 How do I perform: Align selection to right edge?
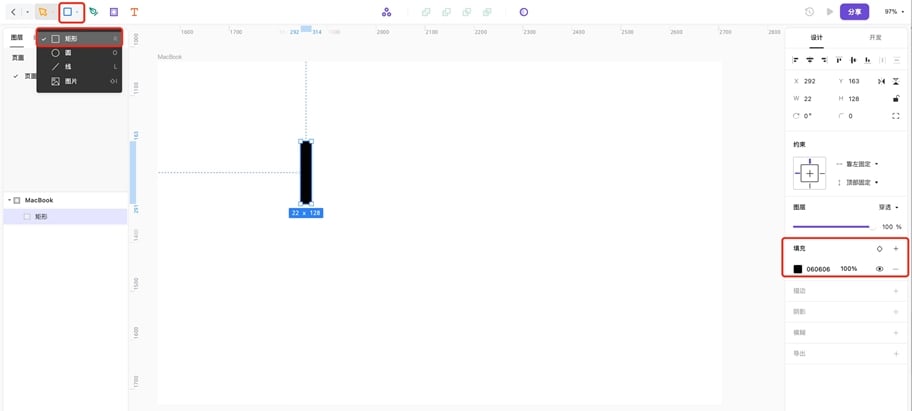[x=824, y=60]
